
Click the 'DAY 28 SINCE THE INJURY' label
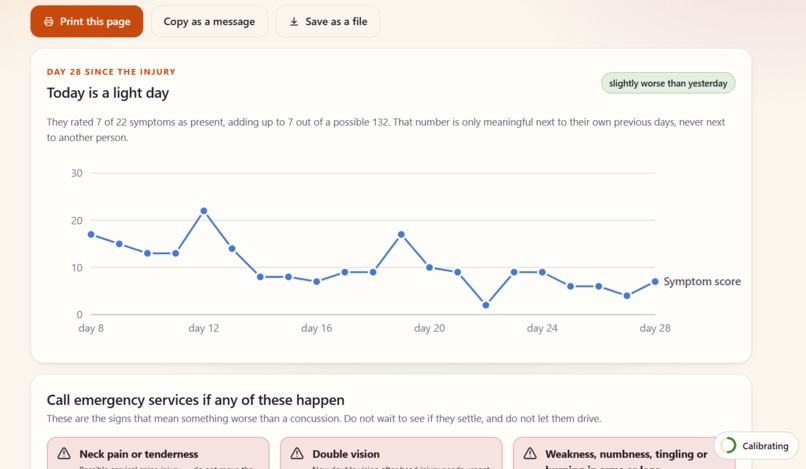tap(111, 72)
